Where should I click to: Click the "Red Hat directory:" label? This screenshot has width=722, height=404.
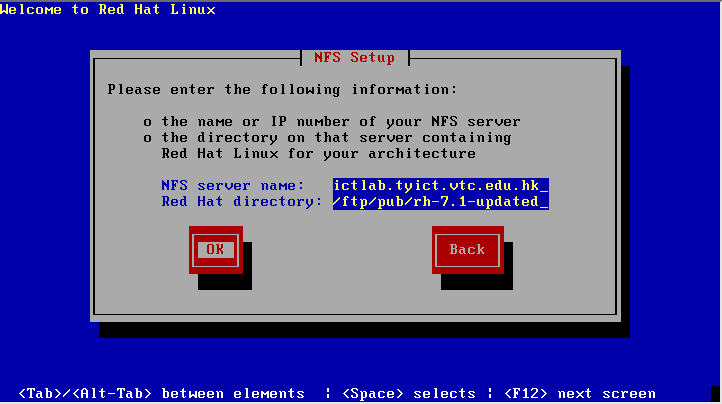click(x=242, y=202)
